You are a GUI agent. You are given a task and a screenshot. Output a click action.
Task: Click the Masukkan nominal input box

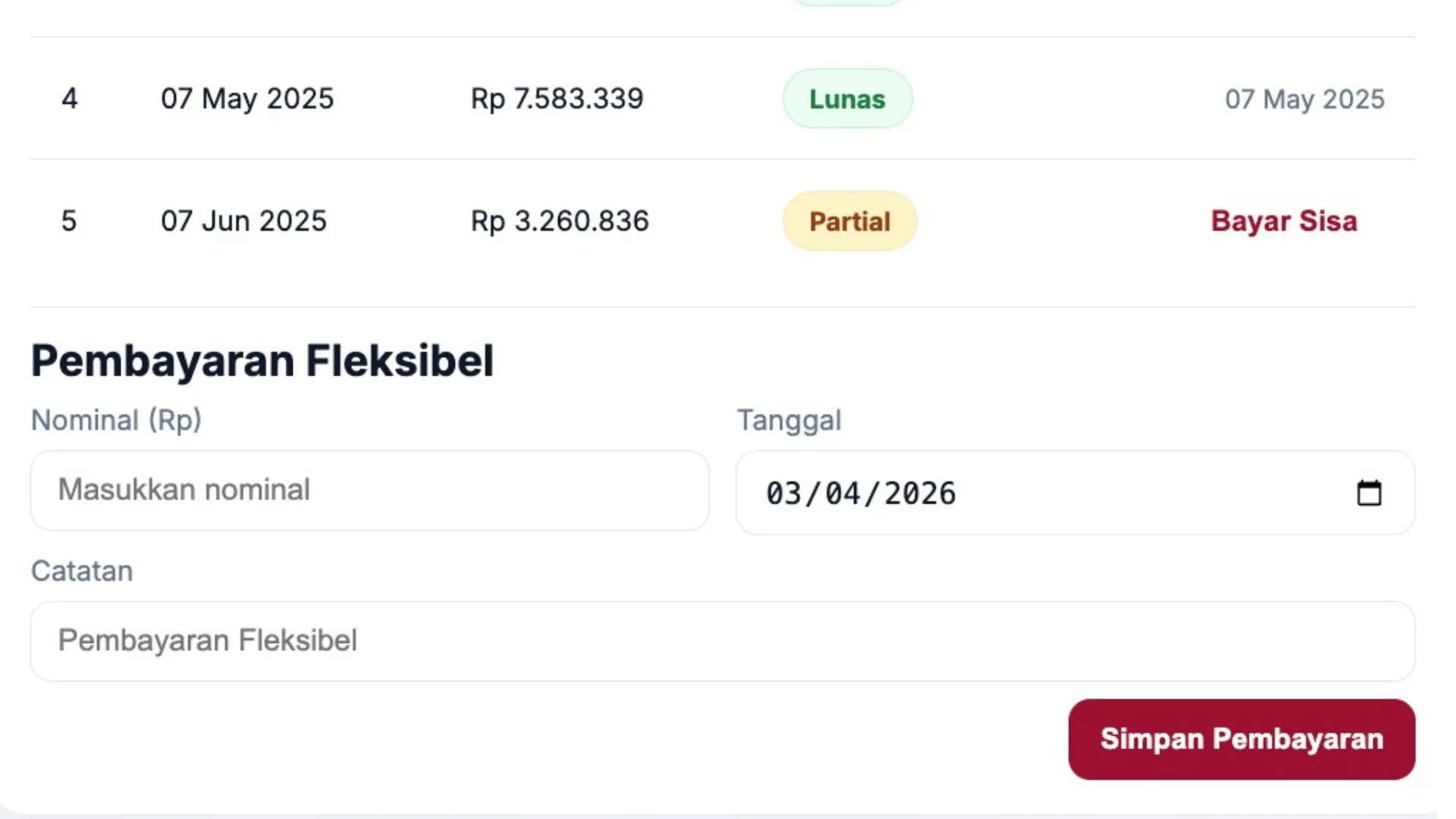(x=370, y=490)
